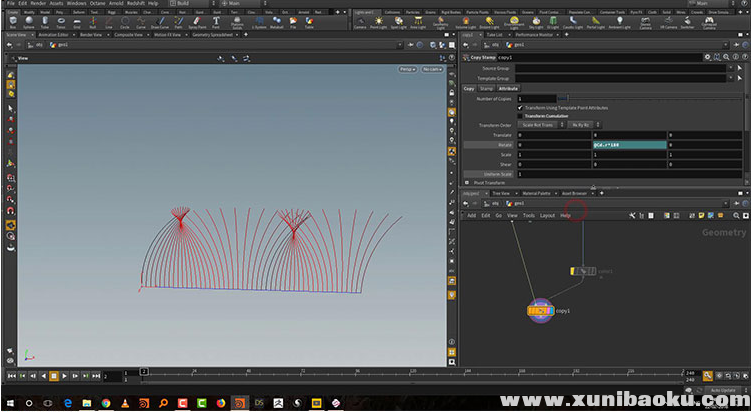This screenshot has height=412, width=753.
Task: Open the Windows menu in menu bar
Action: [x=76, y=4]
